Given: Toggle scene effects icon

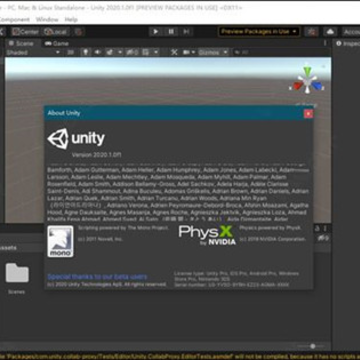Looking at the screenshot, I should click(109, 52).
